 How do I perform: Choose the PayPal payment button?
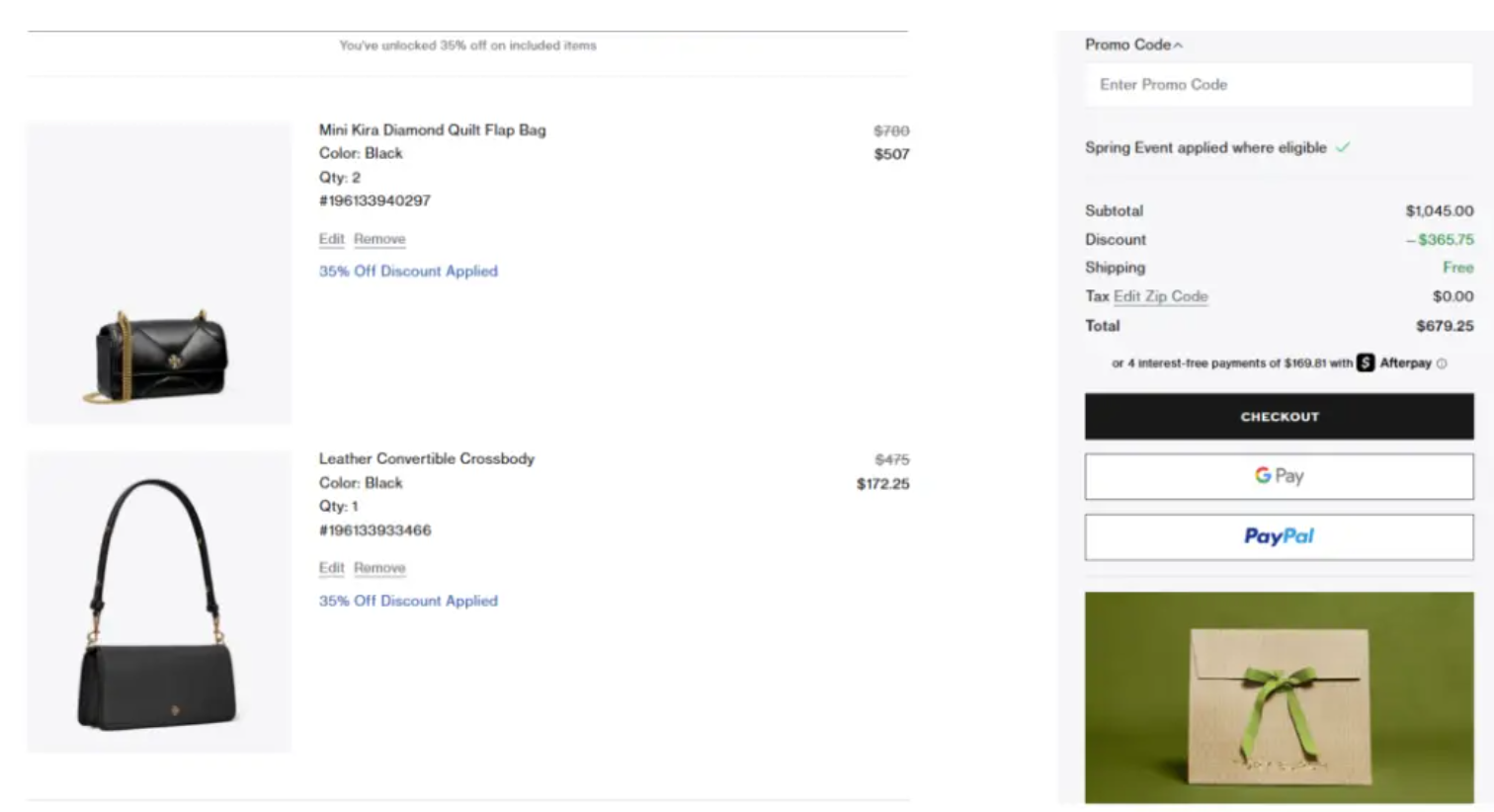1279,536
